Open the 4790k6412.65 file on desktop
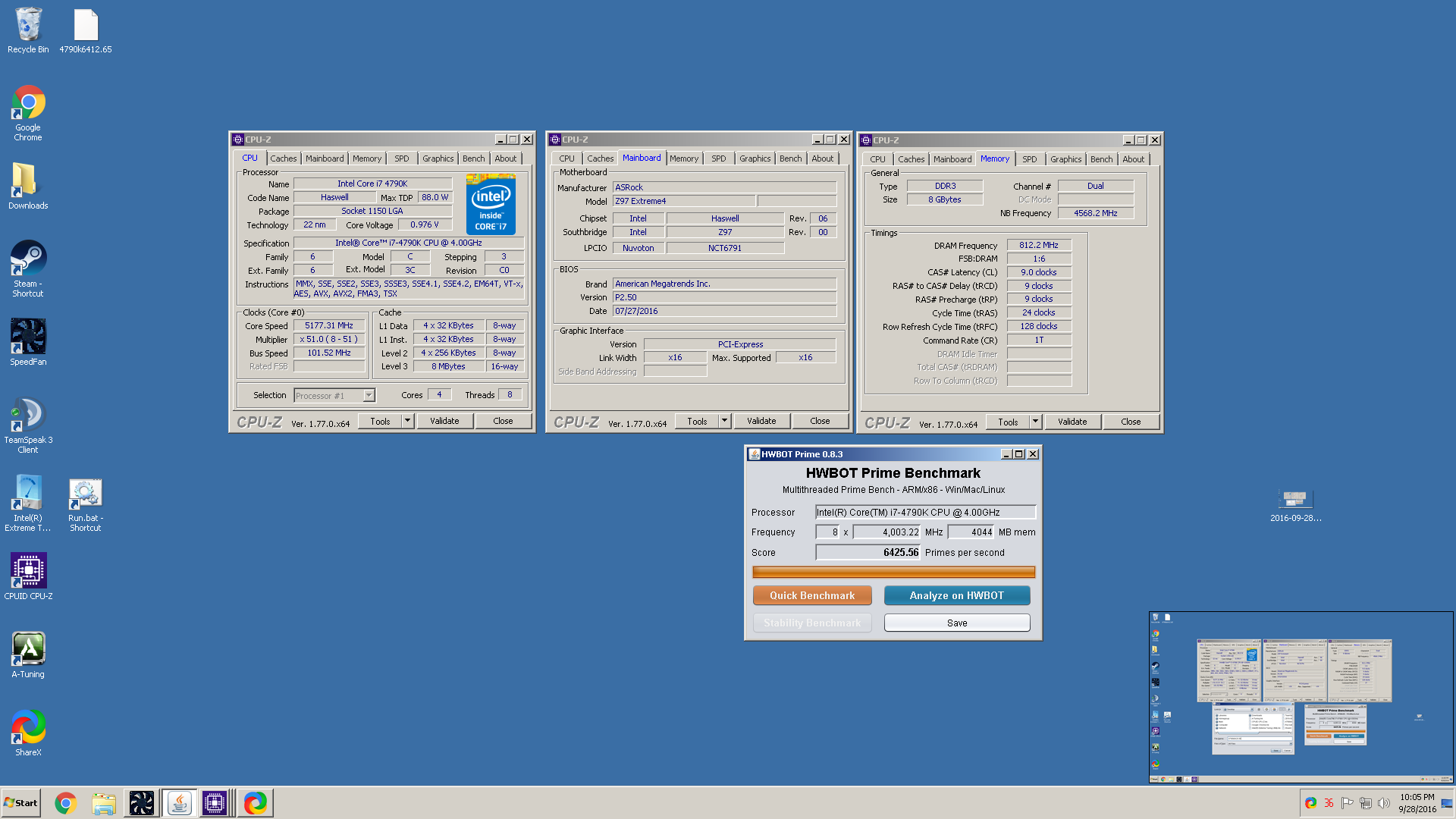This screenshot has width=1456, height=819. click(86, 31)
